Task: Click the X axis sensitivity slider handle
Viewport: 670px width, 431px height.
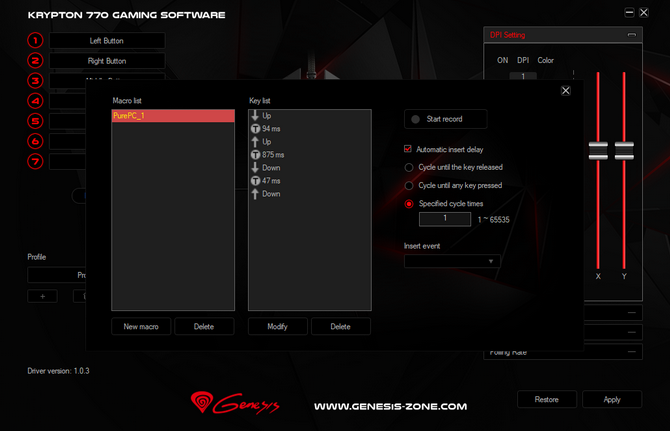Action: pos(598,150)
